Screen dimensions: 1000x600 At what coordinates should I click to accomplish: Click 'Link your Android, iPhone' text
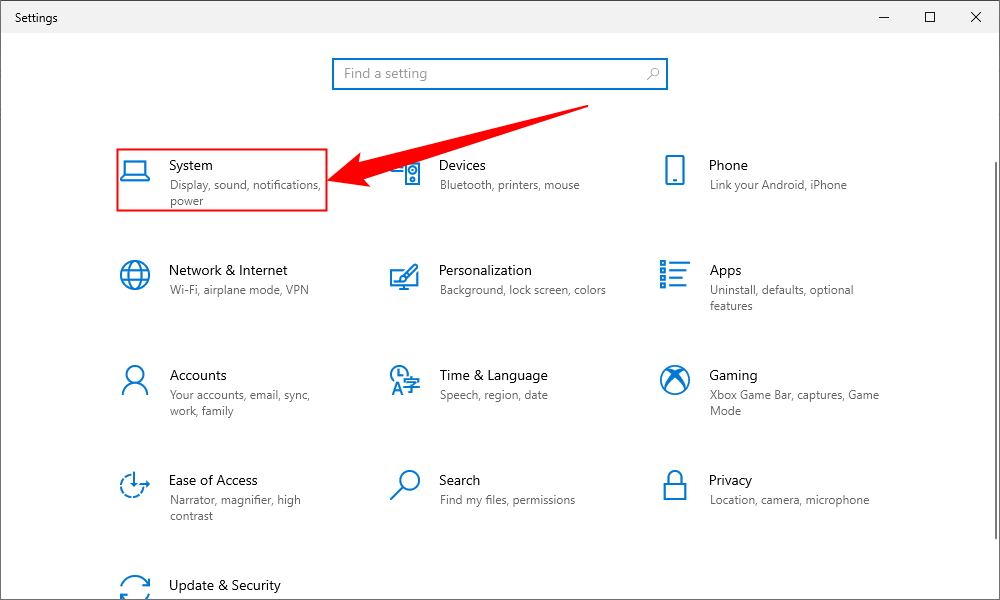pyautogui.click(x=778, y=185)
